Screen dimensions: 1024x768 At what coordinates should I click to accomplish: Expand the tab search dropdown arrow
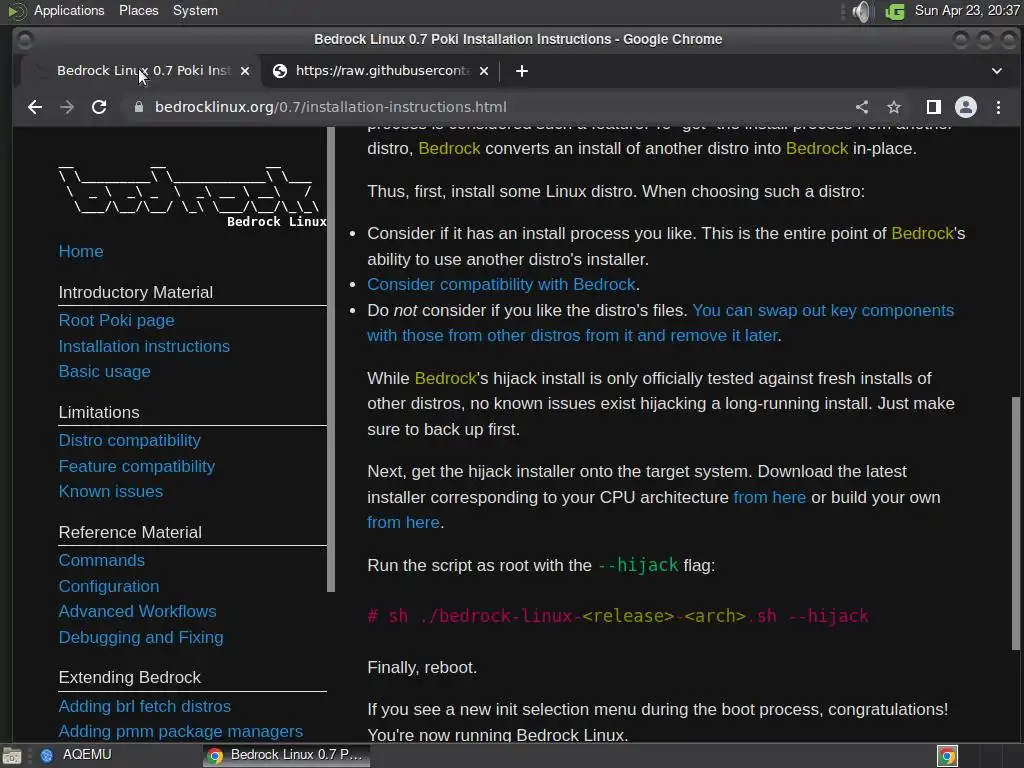click(x=997, y=71)
